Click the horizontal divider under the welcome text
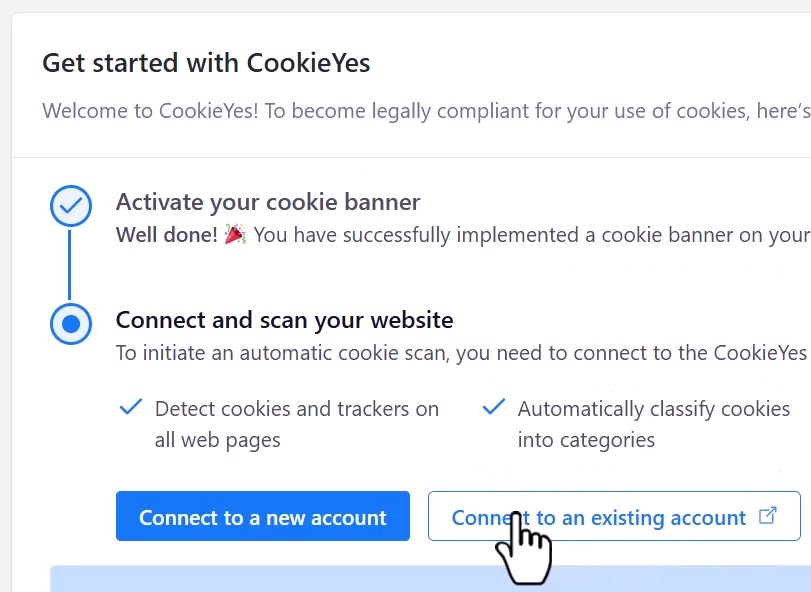The image size is (811, 592). tap(410, 157)
